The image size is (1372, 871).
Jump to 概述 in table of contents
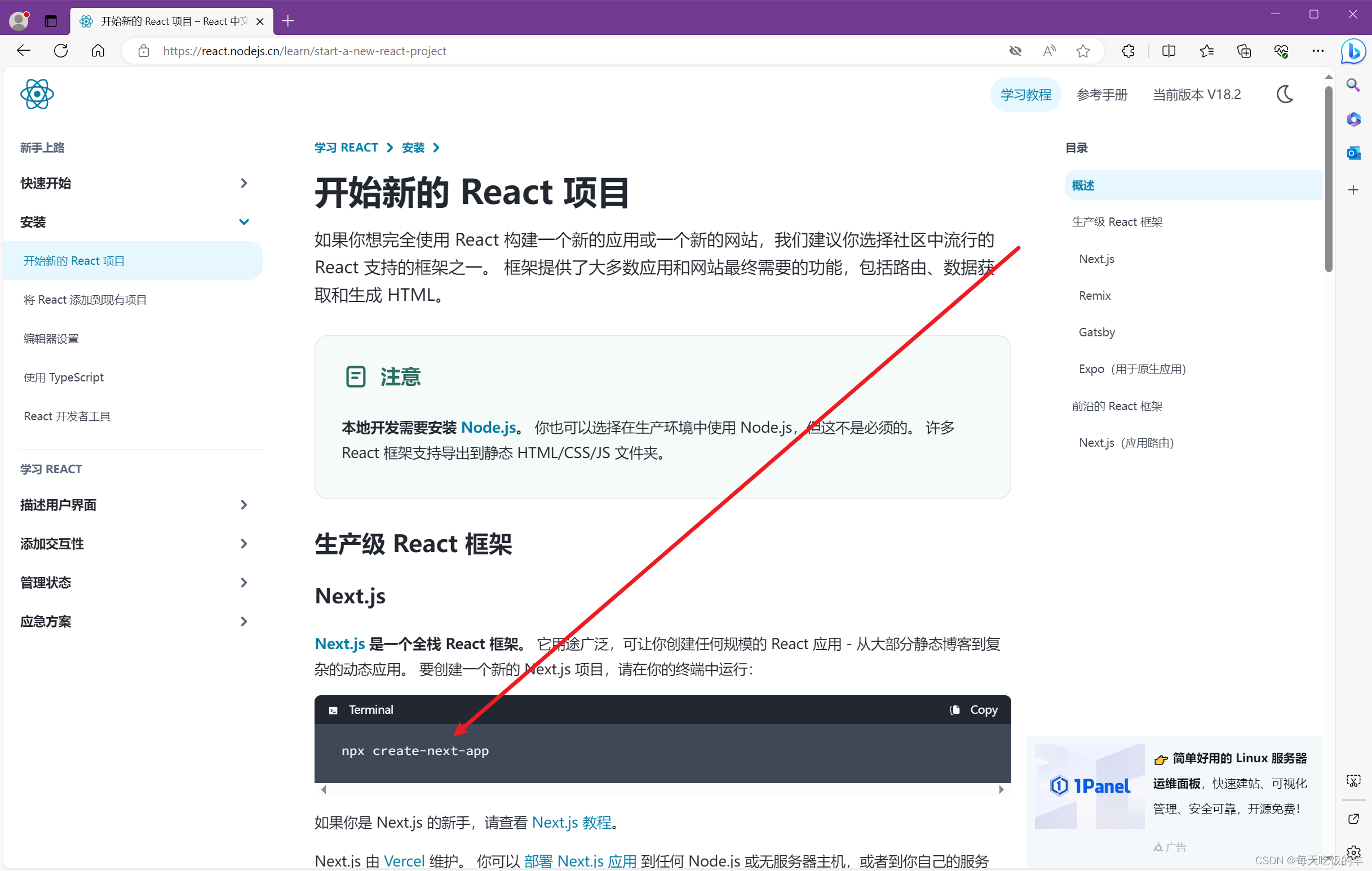(1193, 185)
